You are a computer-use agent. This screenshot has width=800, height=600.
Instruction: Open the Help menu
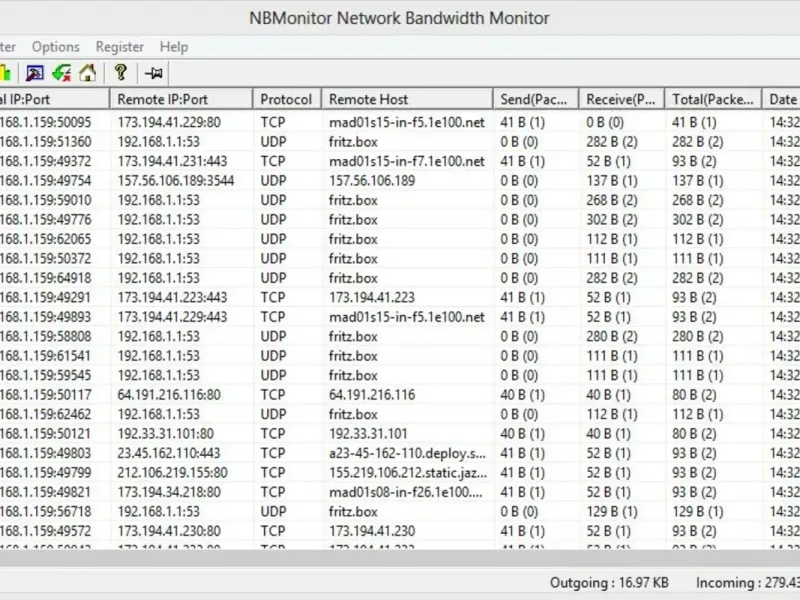pyautogui.click(x=174, y=47)
